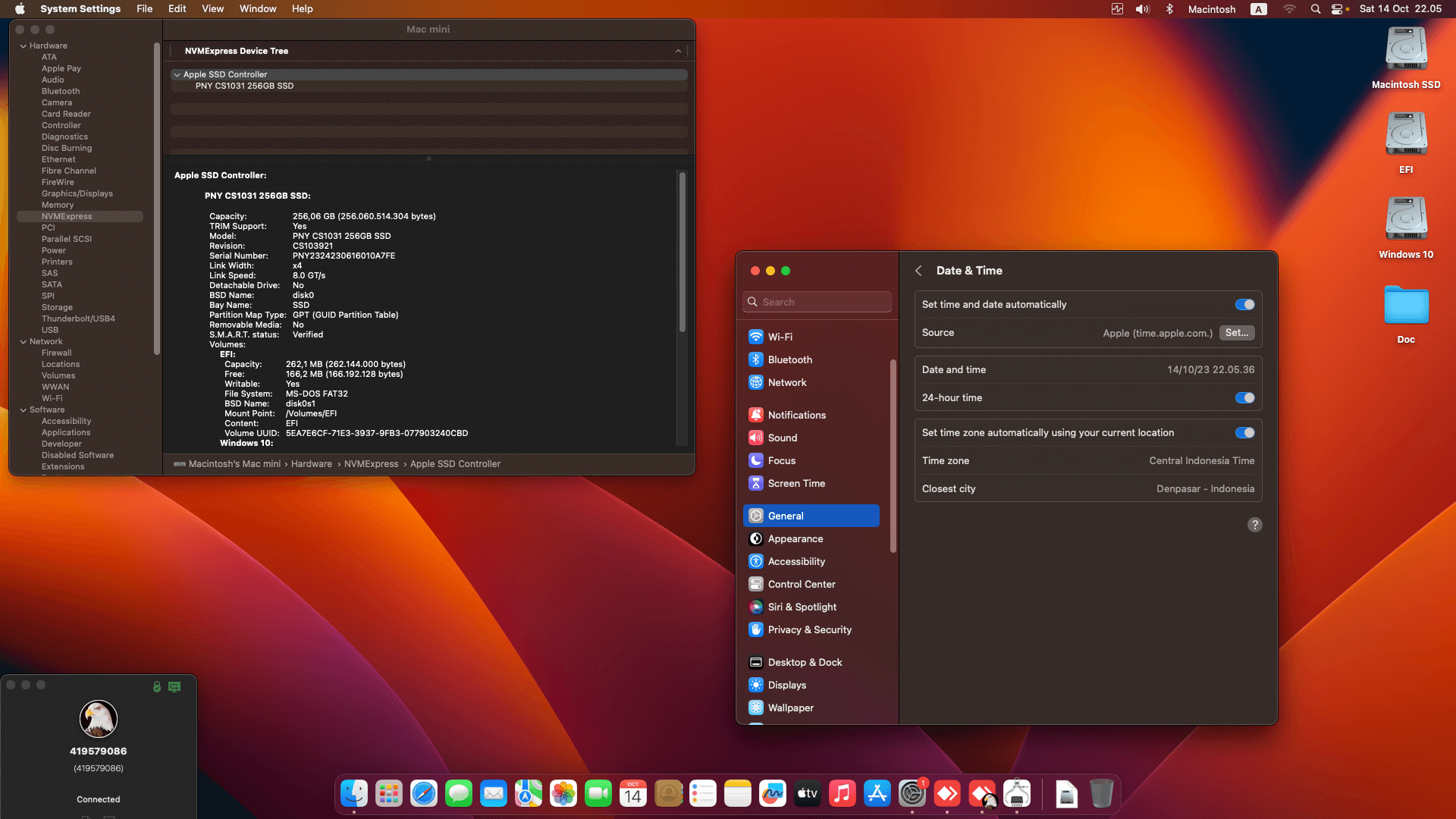Screen dimensions: 1456x819
Task: Collapse the Apple SSD Controller entry
Action: pyautogui.click(x=177, y=74)
